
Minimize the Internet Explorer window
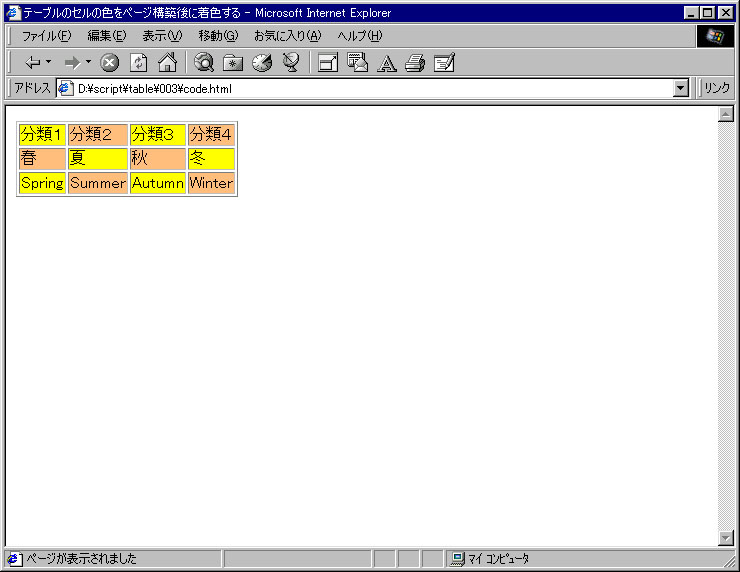pyautogui.click(x=691, y=13)
